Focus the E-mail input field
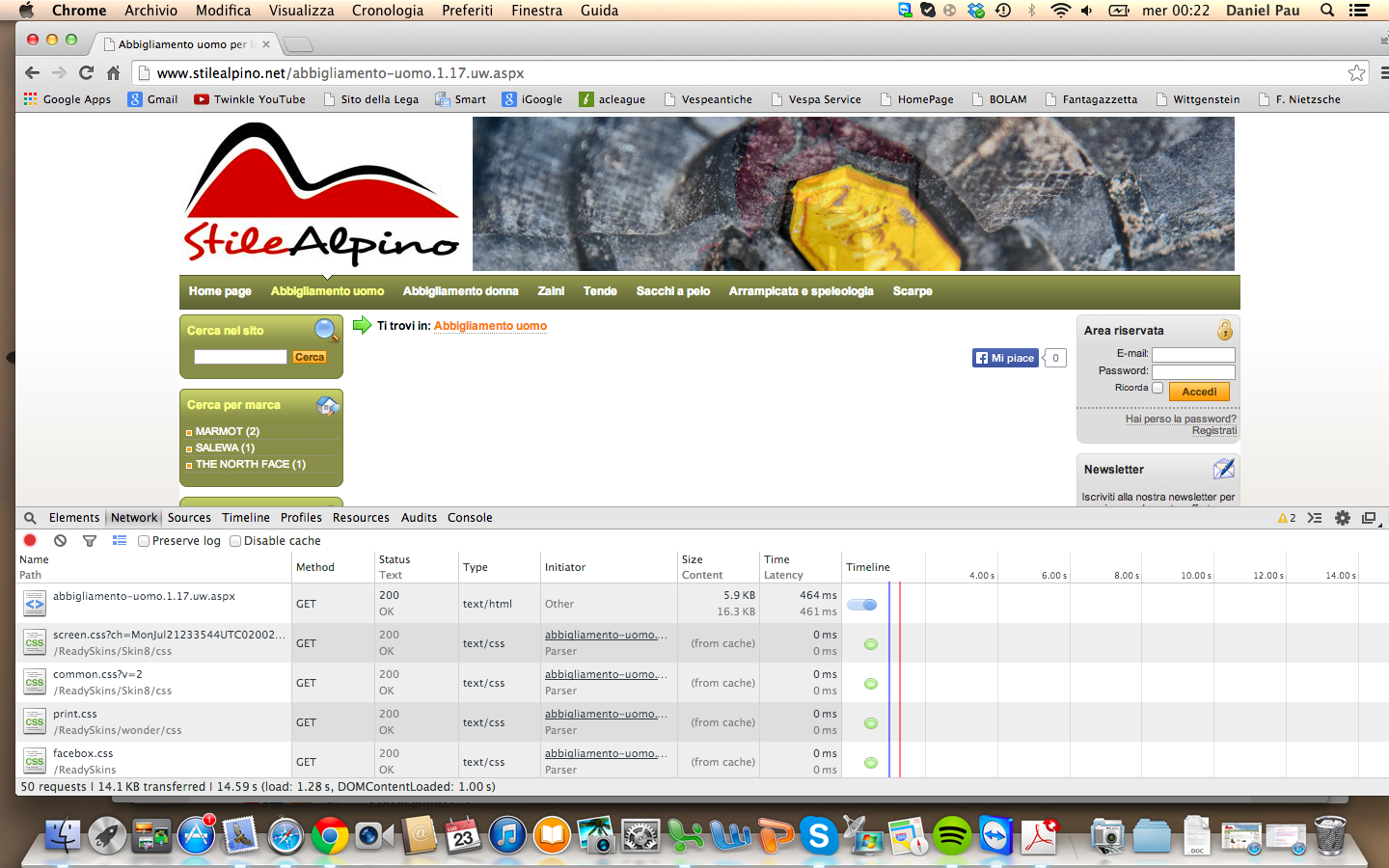This screenshot has height=868, width=1389. tap(1193, 354)
